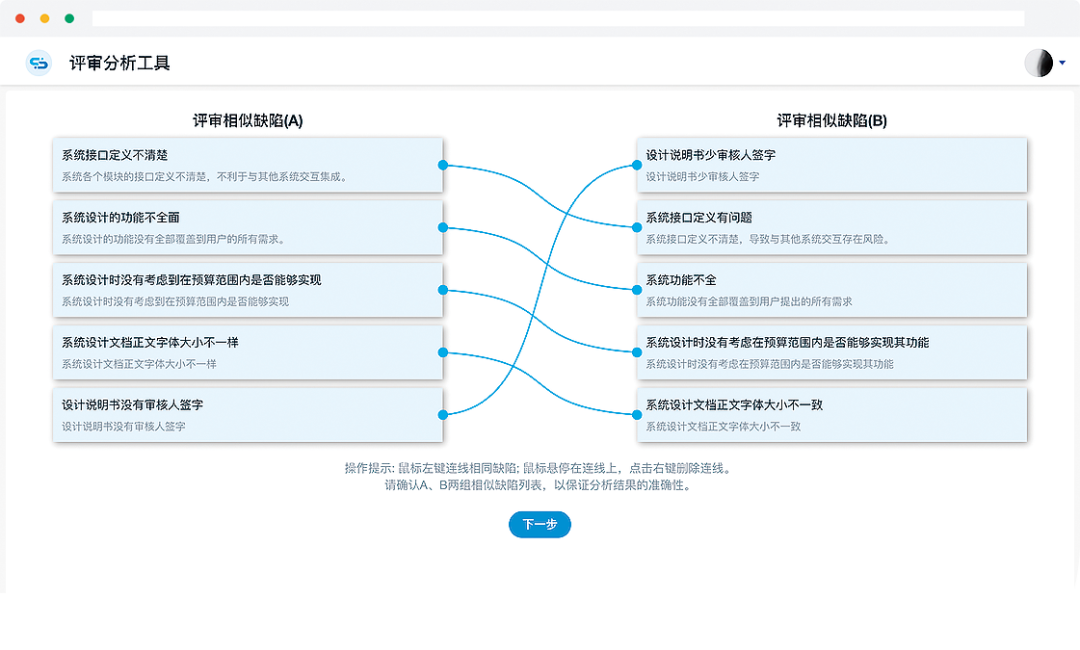Click the connector dot on 设计说明书没有审核人签字 card
This screenshot has height=650, width=1080.
(441, 414)
